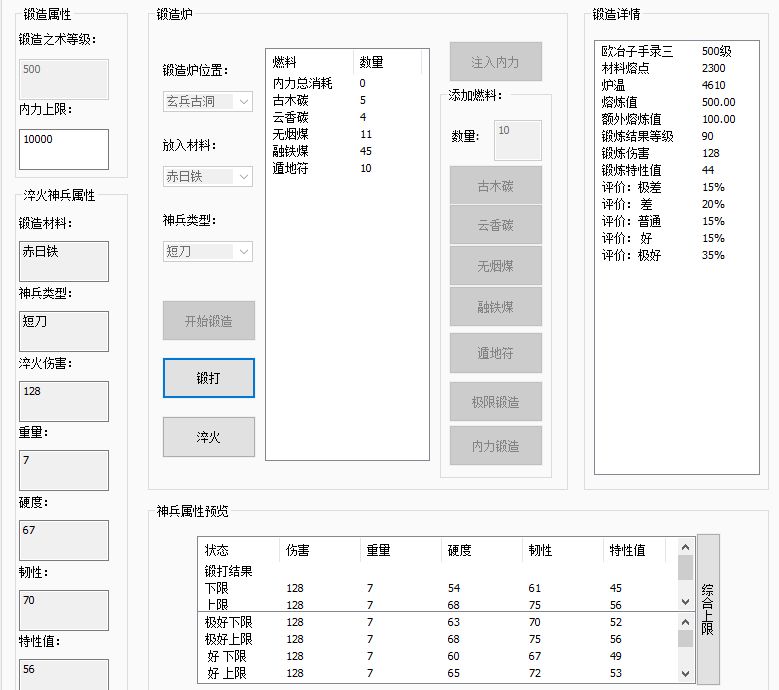779x690 pixels.
Task: Add fuel with the 古木碳 button
Action: (x=496, y=185)
